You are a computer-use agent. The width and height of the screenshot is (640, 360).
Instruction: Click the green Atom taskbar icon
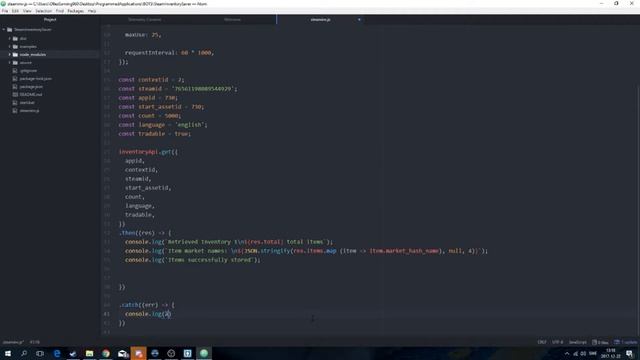tap(204, 353)
